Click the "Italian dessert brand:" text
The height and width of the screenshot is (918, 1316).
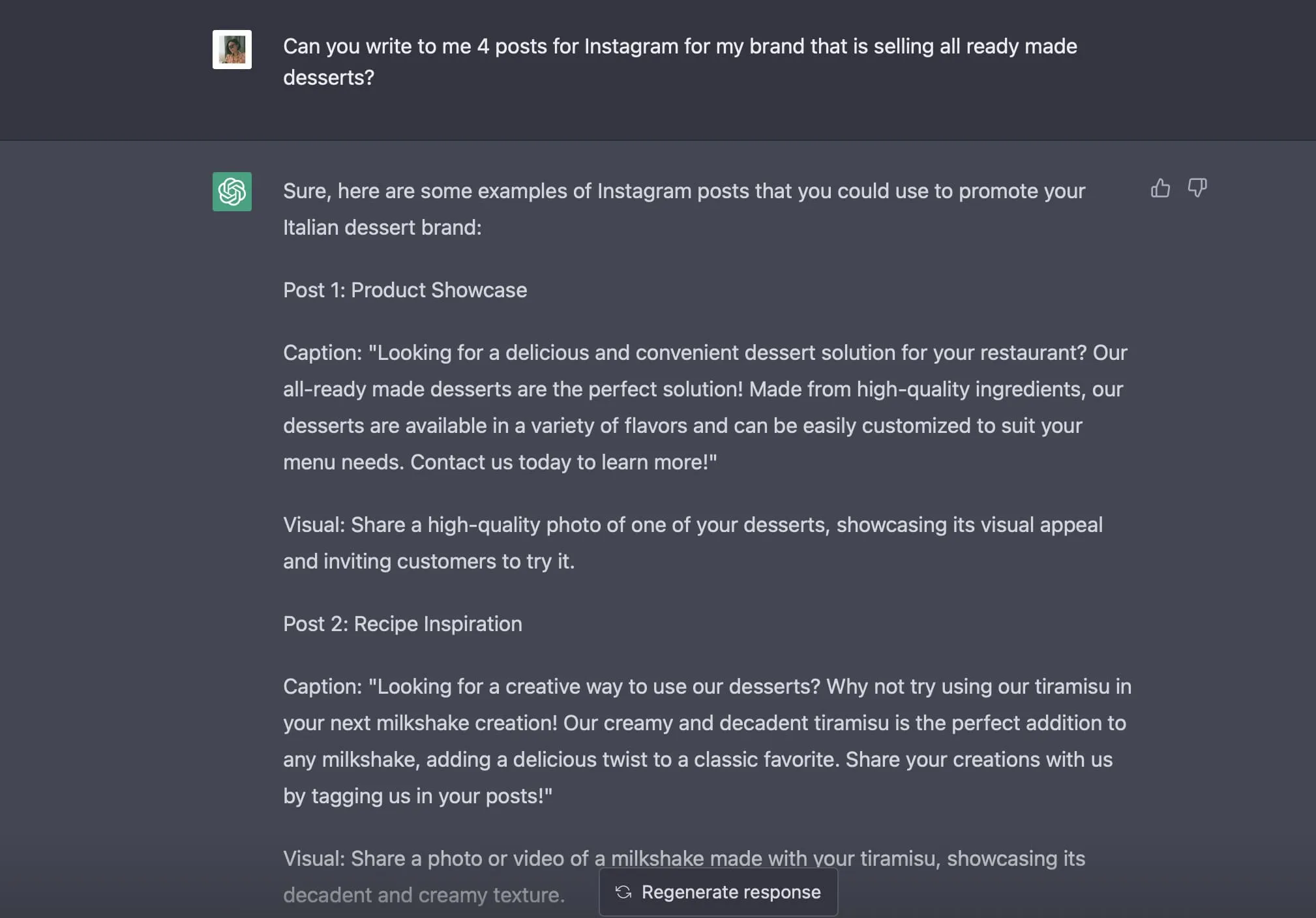click(x=382, y=228)
